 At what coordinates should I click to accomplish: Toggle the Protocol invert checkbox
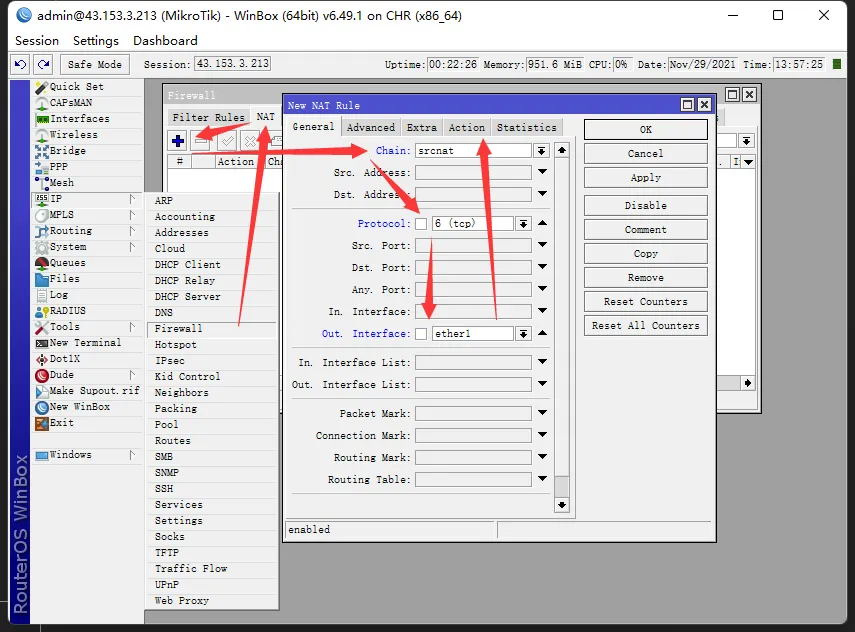click(421, 224)
